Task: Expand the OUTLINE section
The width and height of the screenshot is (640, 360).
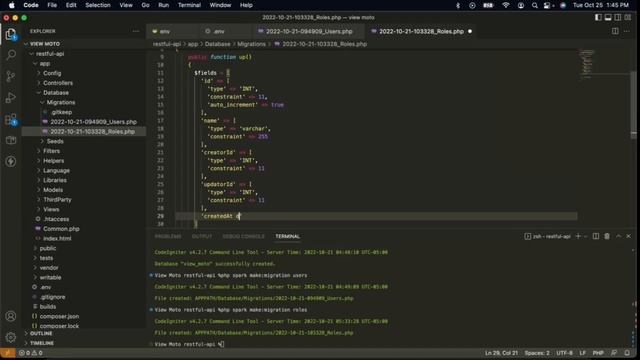Action: (41, 333)
